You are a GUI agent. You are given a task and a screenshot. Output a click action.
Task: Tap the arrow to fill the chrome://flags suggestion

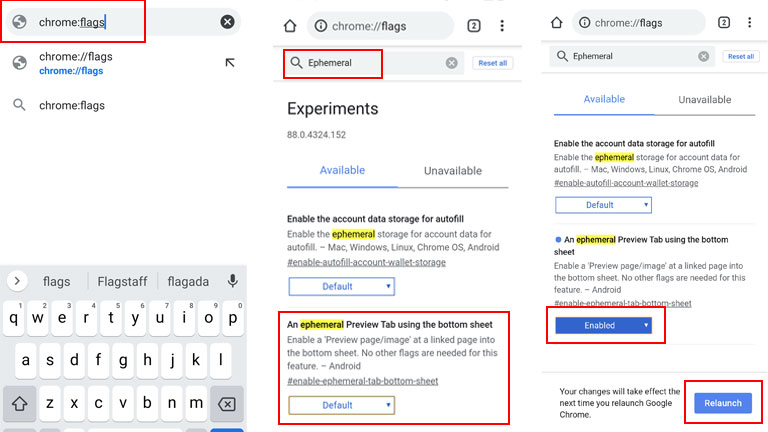pyautogui.click(x=230, y=62)
